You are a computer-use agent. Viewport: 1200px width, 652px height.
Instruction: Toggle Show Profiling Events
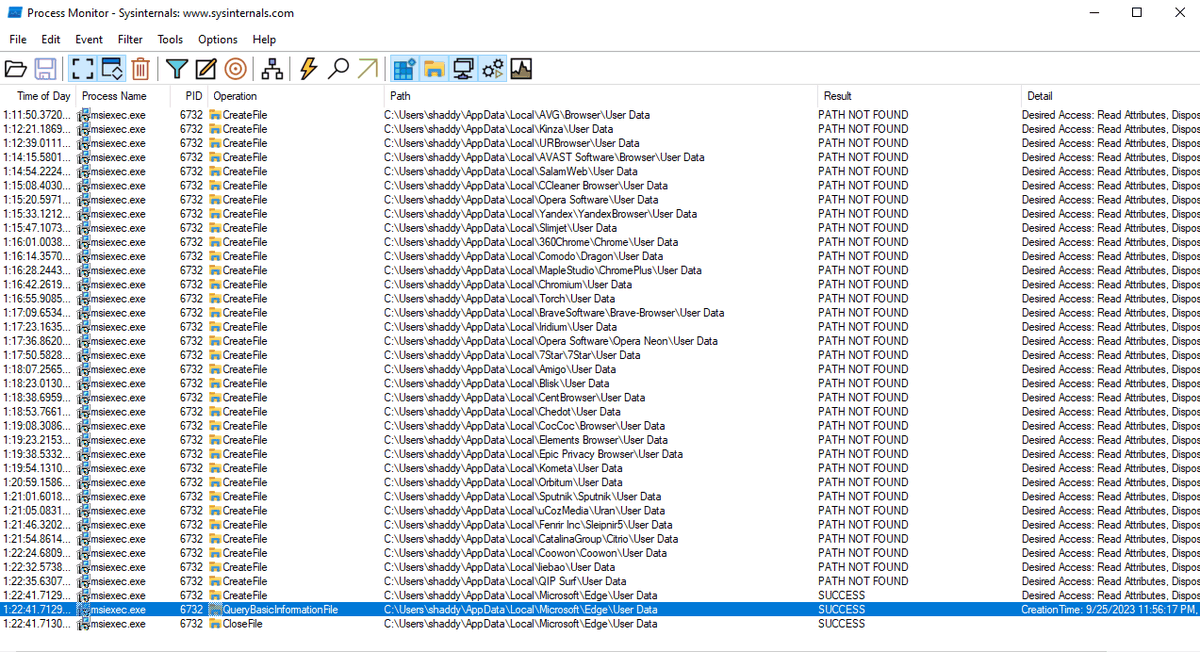click(x=521, y=69)
